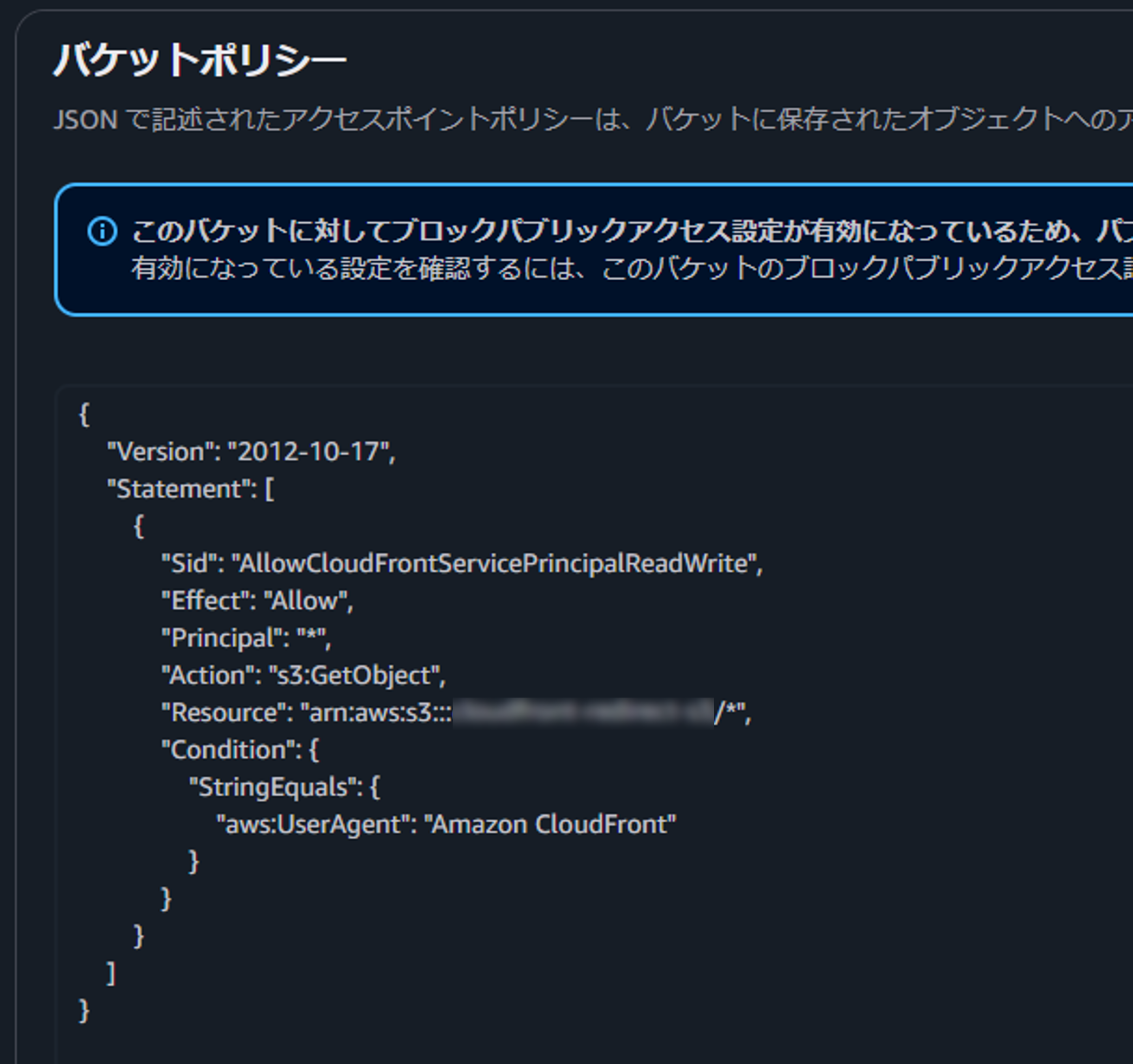Click the final closing brace of policy
The width and height of the screenshot is (1133, 1064).
click(84, 1011)
